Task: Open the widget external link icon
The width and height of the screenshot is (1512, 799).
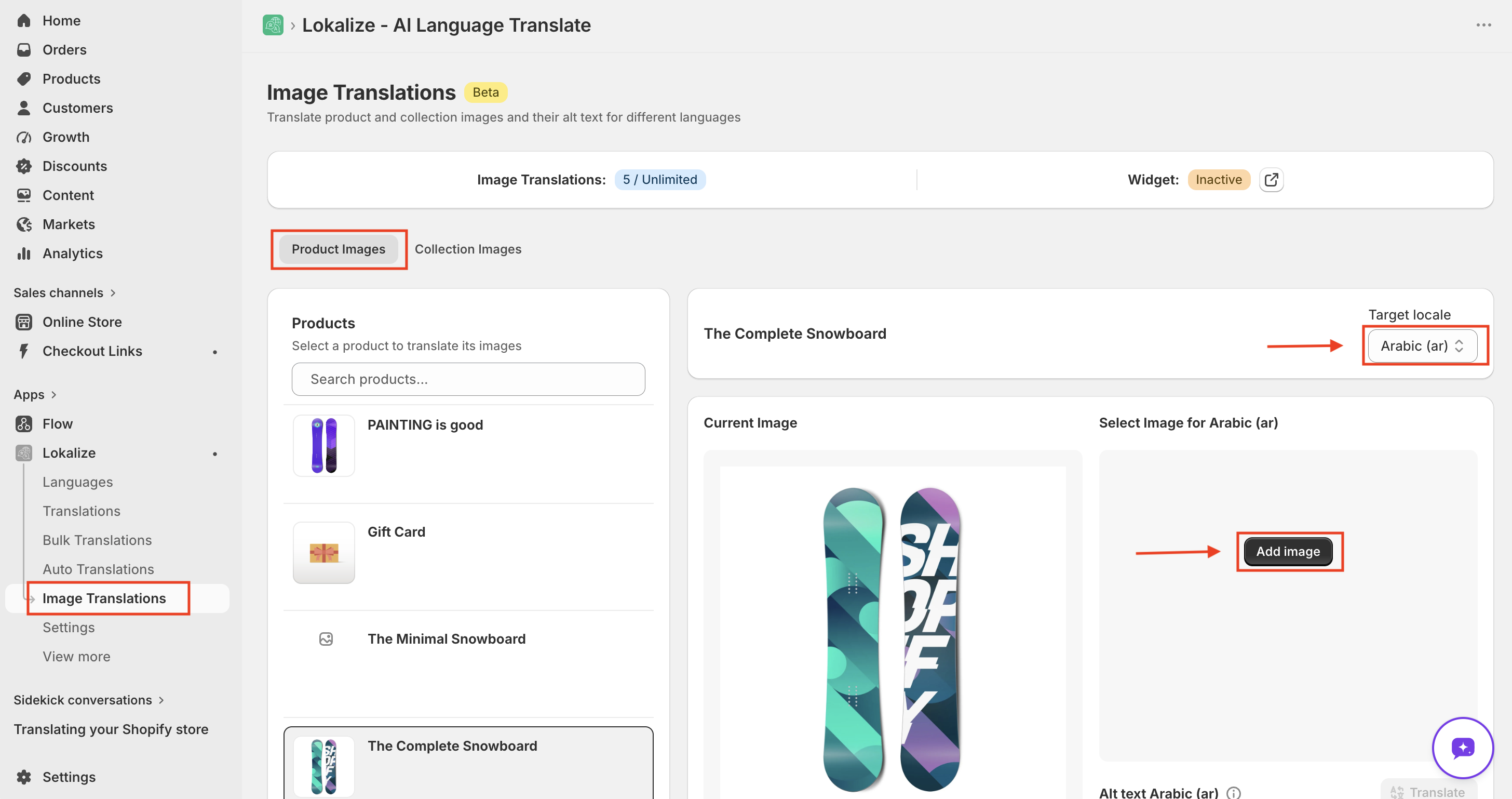Action: (x=1271, y=180)
